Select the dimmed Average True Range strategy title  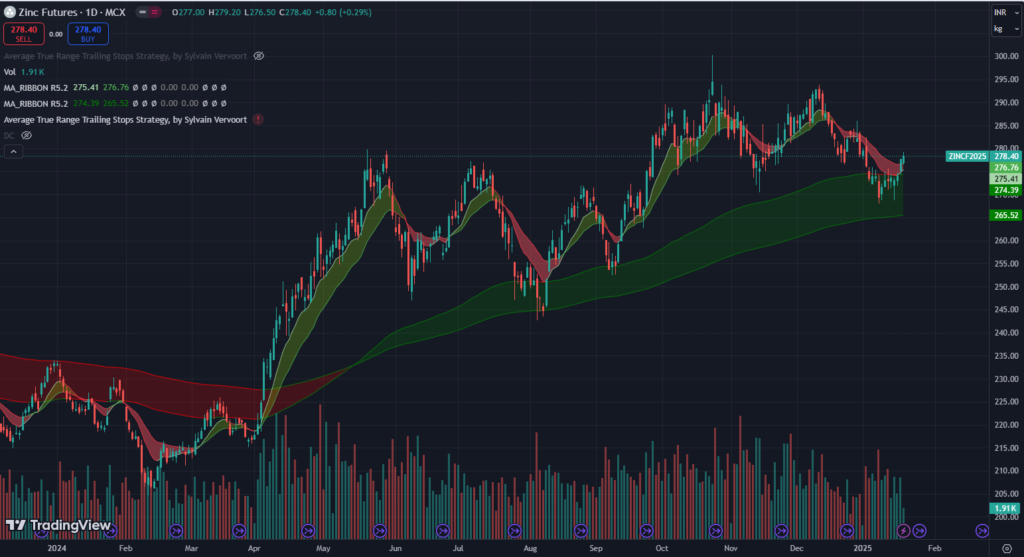point(125,56)
